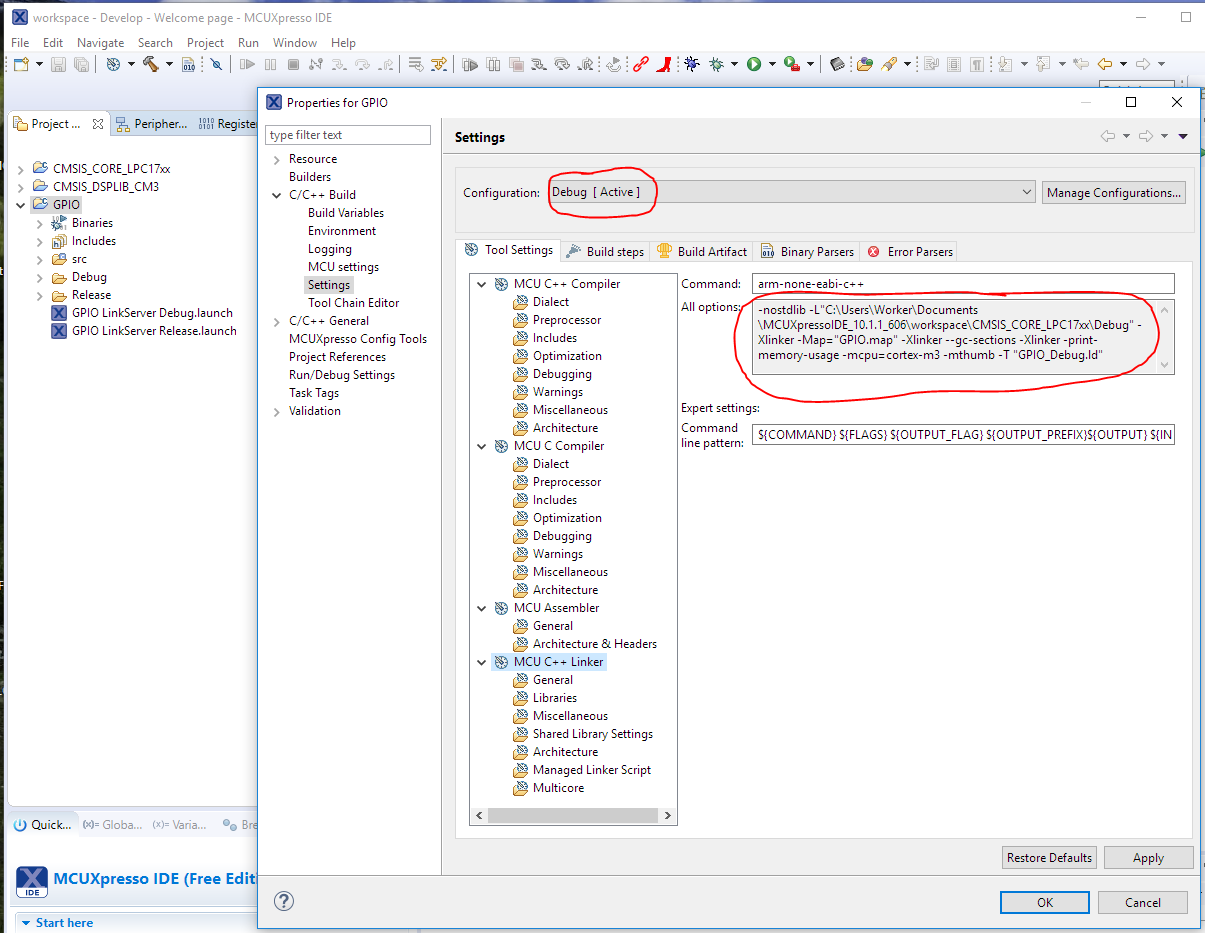Viewport: 1205px width, 933px height.
Task: Click the blue bug debug icon
Action: pyautogui.click(x=691, y=64)
